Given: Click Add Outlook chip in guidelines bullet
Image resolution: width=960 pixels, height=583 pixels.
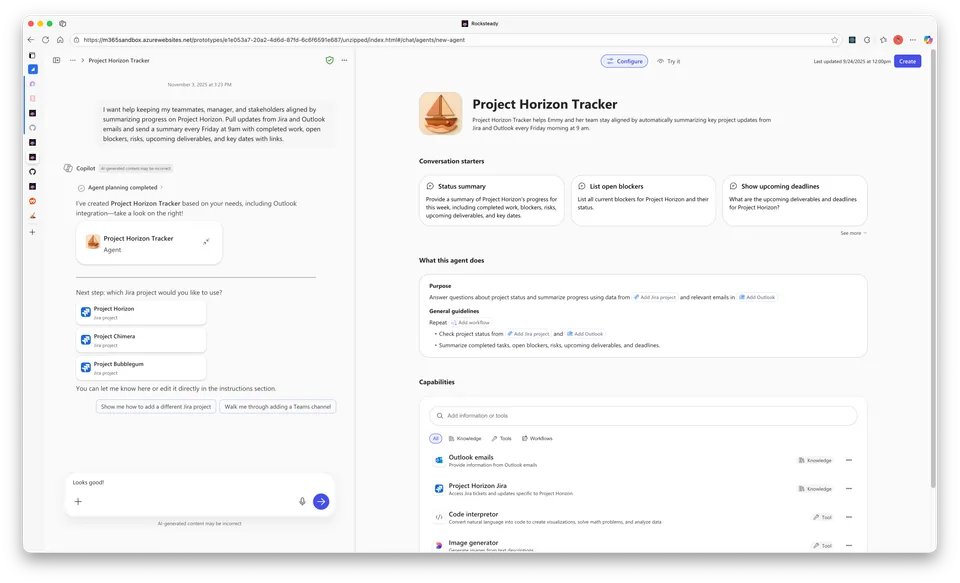Looking at the screenshot, I should tap(585, 334).
